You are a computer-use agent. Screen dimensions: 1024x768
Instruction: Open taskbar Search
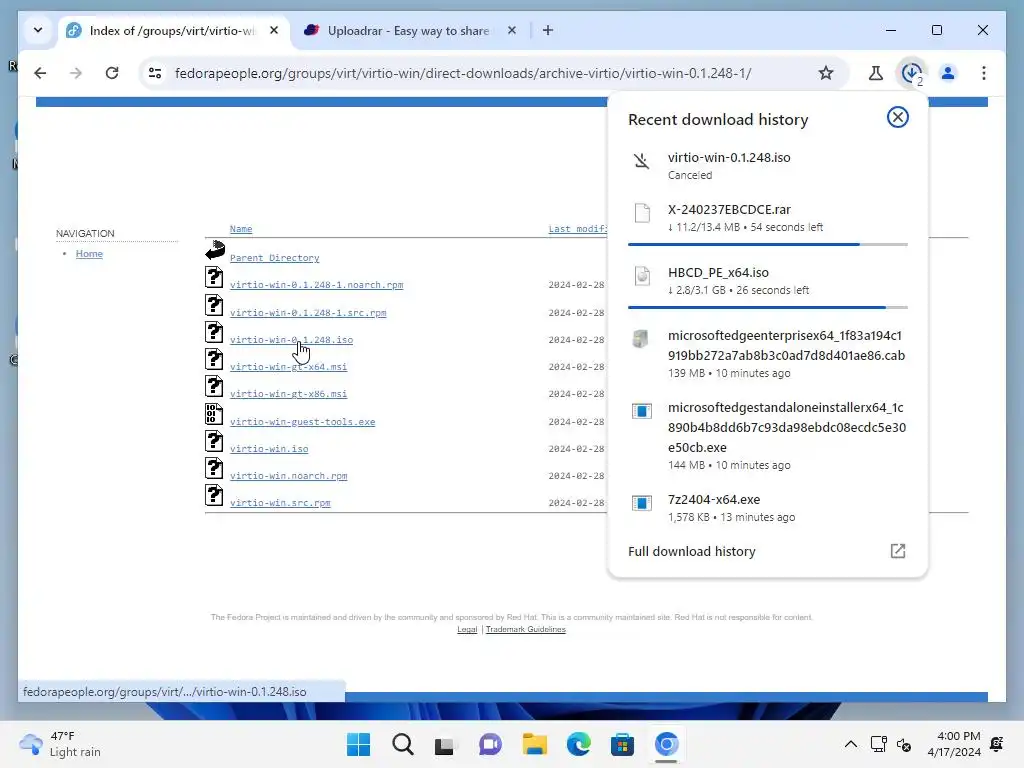[x=403, y=744]
